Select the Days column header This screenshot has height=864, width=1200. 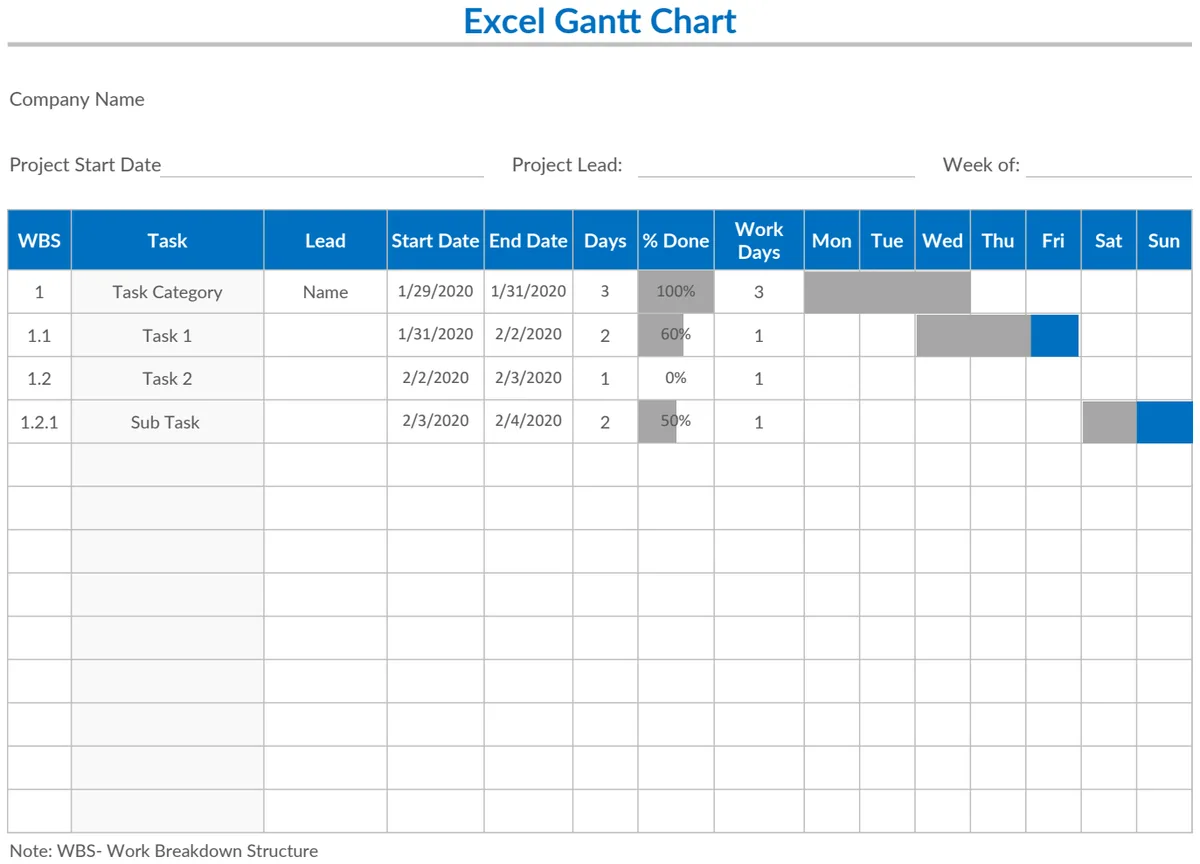click(605, 240)
